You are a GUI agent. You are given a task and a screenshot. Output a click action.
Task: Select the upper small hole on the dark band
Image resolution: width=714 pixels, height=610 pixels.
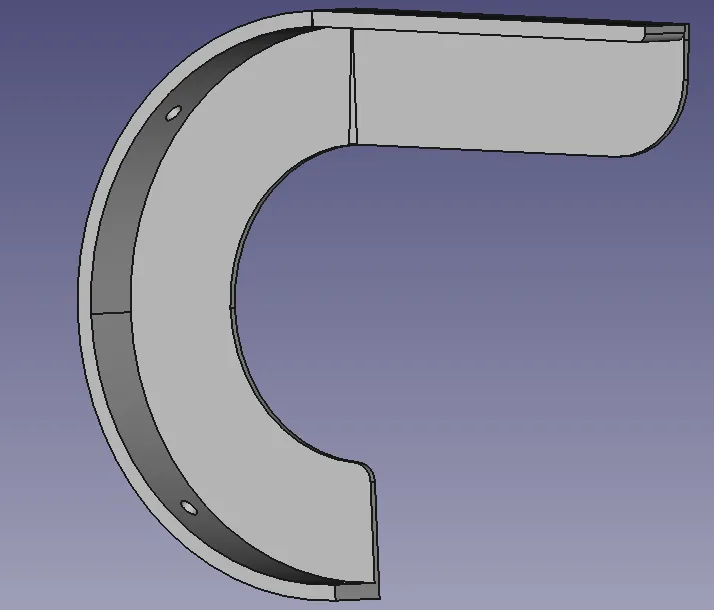[x=173, y=113]
